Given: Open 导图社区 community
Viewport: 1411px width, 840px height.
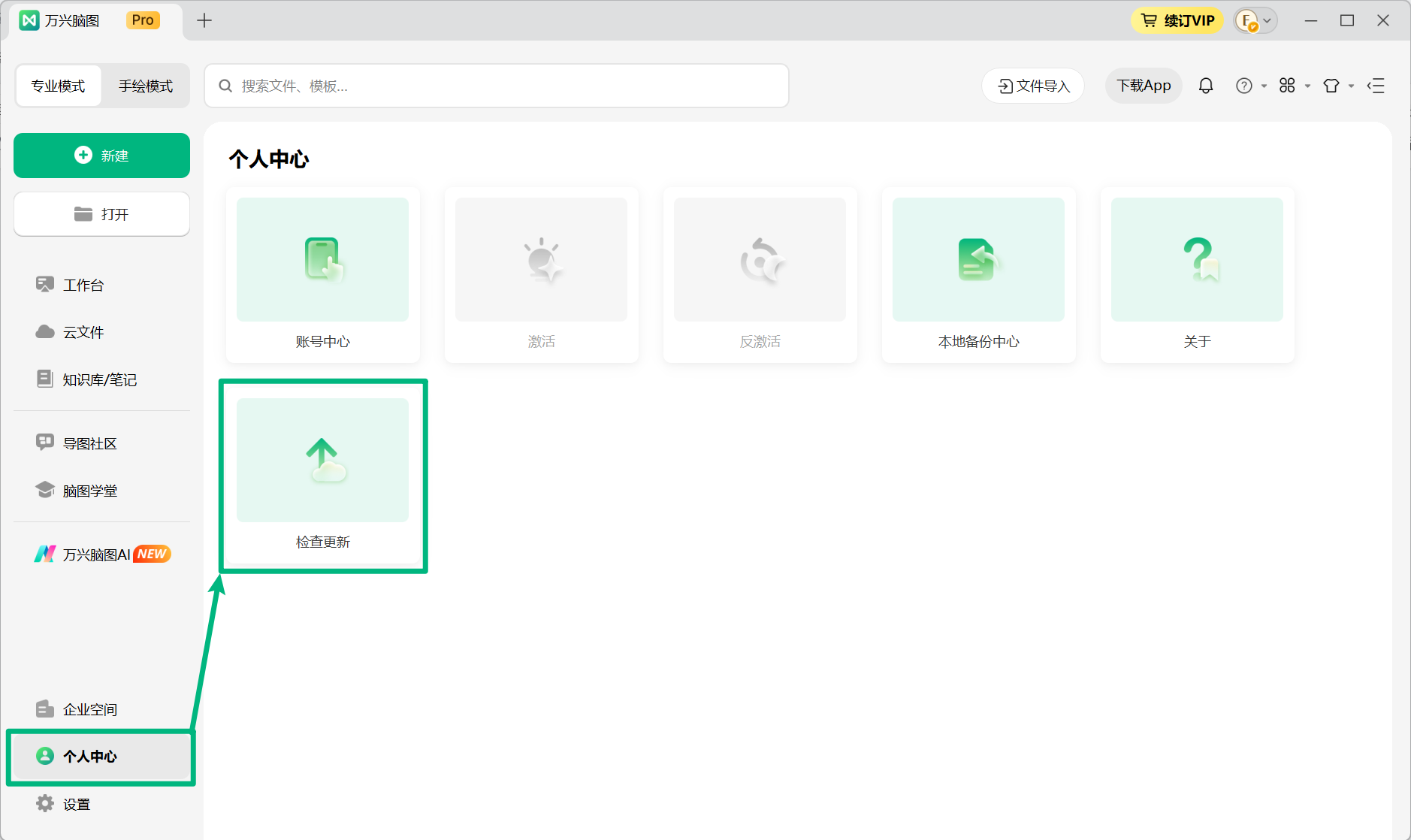Looking at the screenshot, I should [x=101, y=443].
